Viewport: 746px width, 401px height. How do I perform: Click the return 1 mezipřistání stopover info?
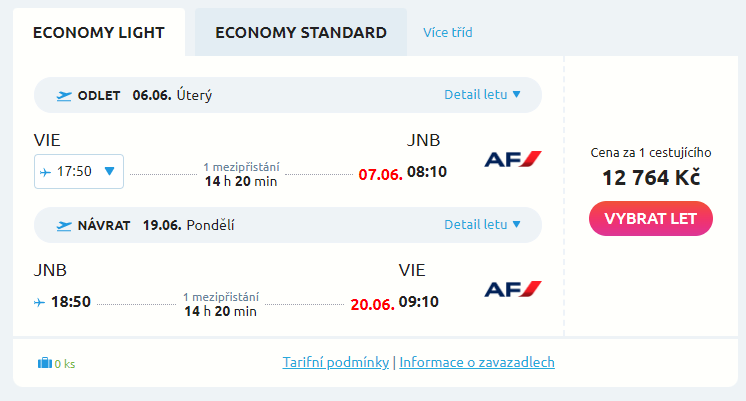point(221,297)
